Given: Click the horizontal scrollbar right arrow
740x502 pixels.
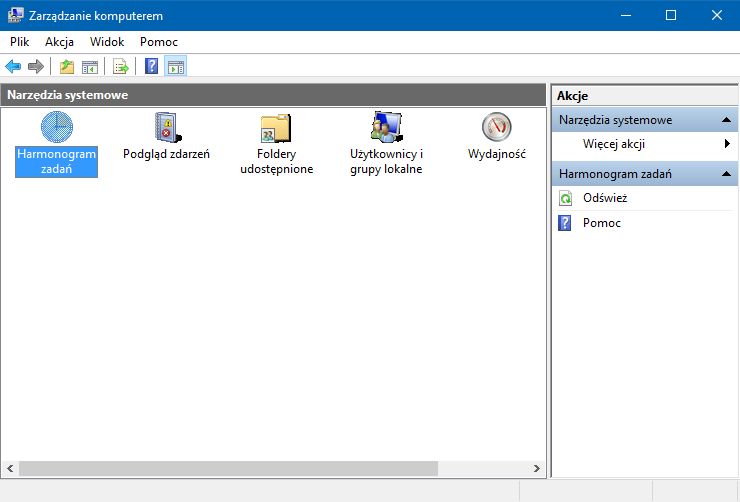Looking at the screenshot, I should (x=537, y=469).
